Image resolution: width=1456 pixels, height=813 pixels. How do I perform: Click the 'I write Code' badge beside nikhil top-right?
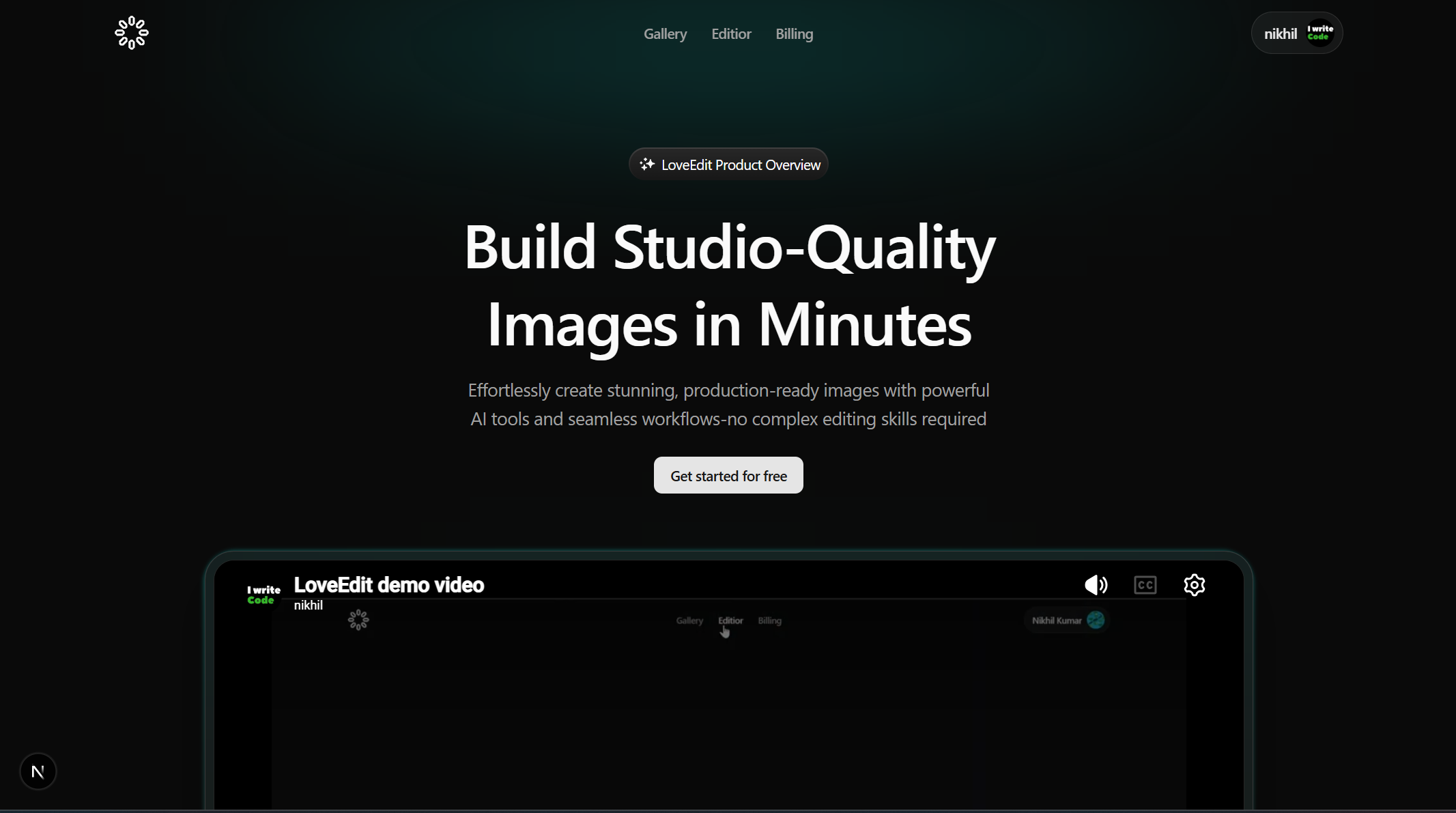[x=1319, y=32]
